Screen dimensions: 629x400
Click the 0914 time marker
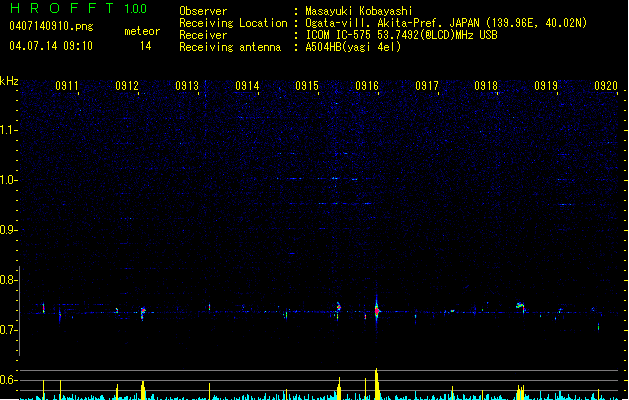point(247,86)
